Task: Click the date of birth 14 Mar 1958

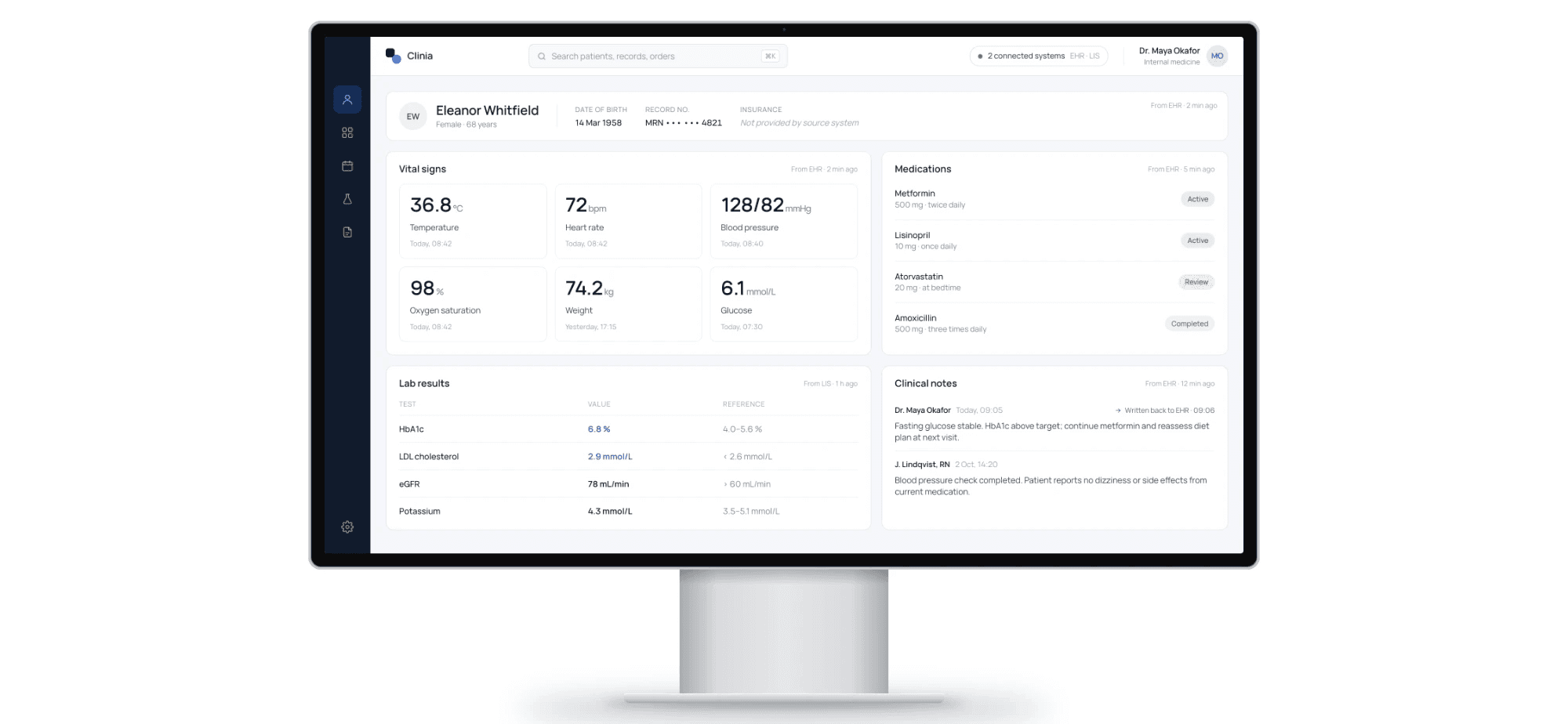Action: coord(598,123)
